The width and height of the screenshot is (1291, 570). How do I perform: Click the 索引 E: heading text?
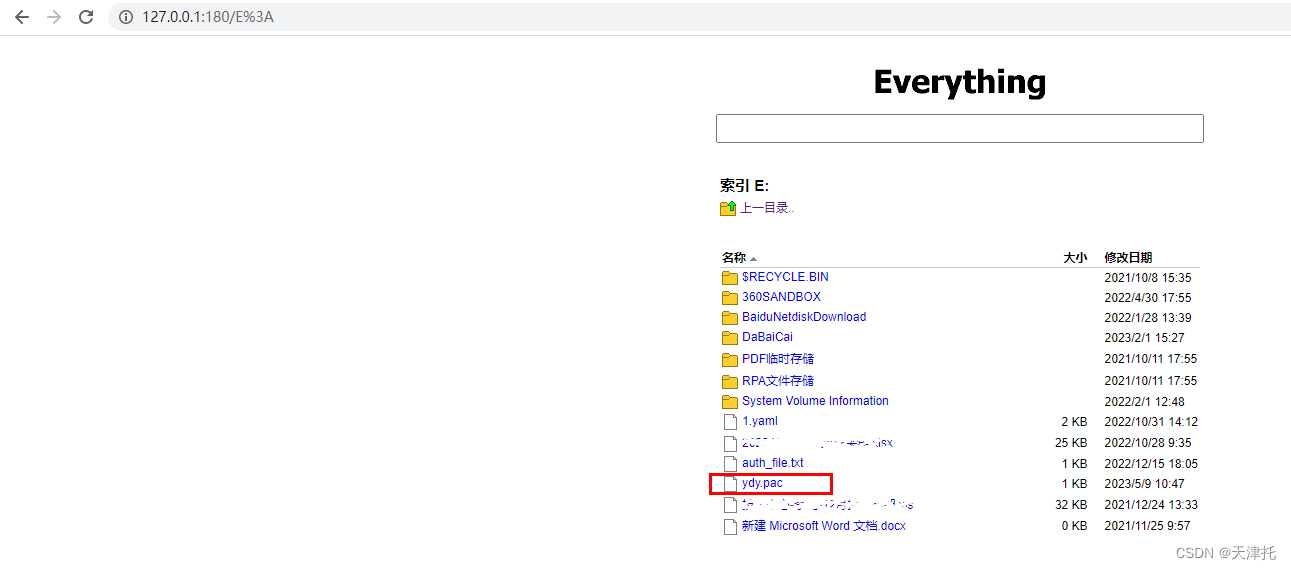(744, 185)
